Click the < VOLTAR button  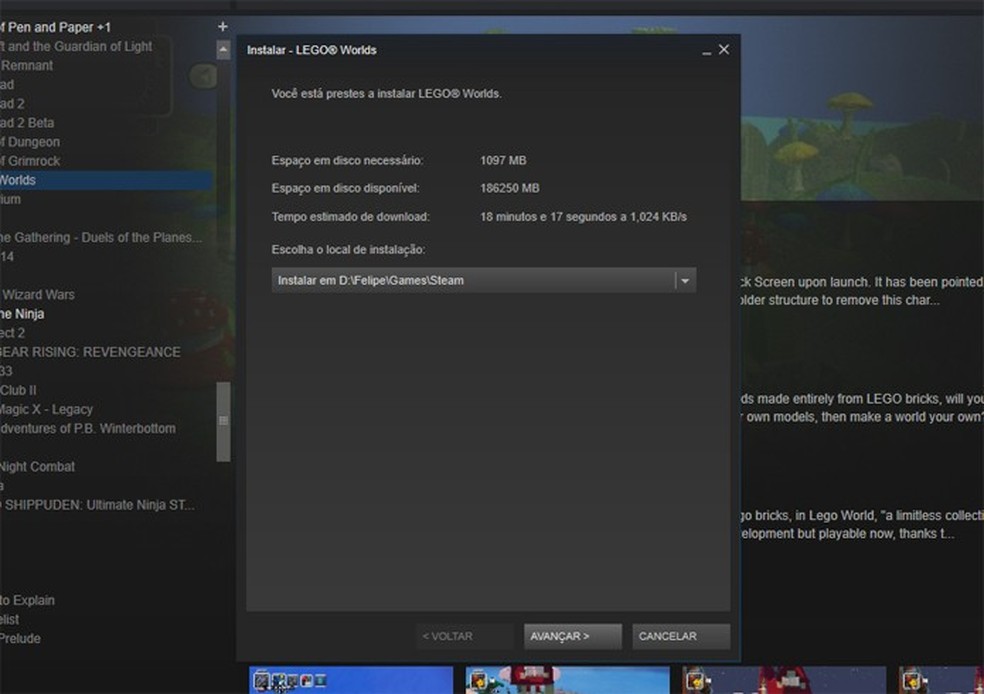pos(464,636)
